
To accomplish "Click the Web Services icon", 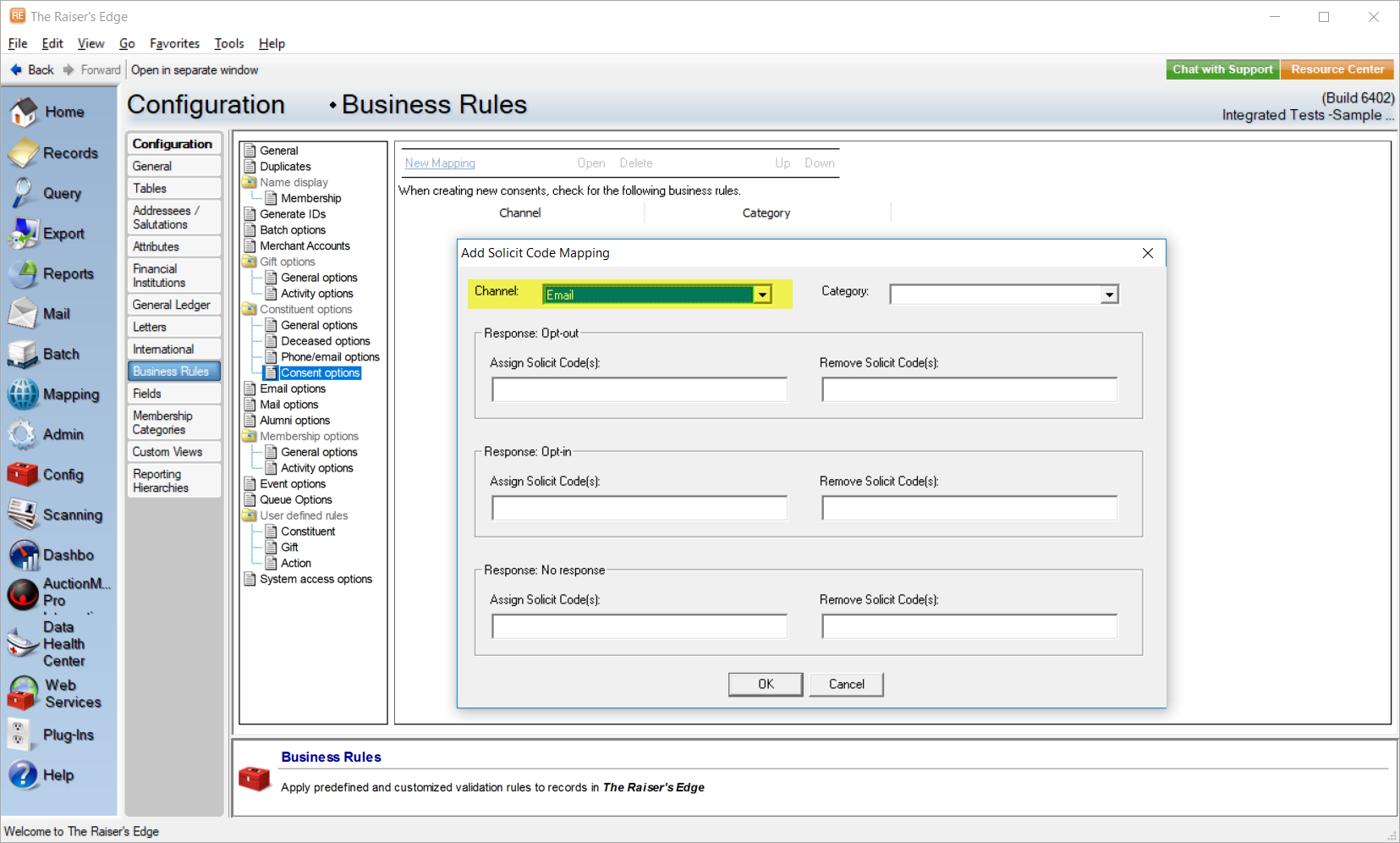I will tap(23, 693).
